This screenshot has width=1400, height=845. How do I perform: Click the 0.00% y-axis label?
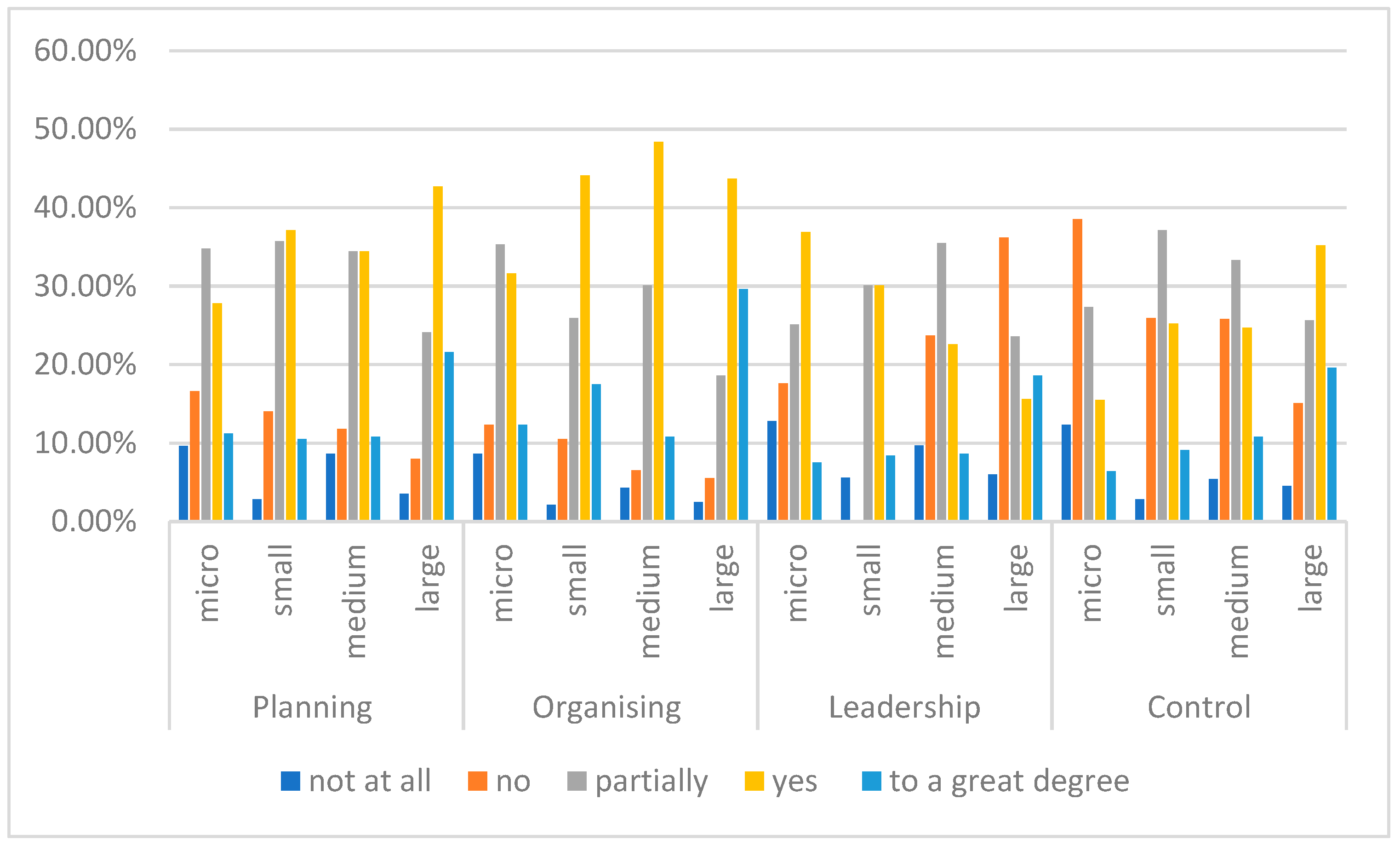click(x=94, y=522)
